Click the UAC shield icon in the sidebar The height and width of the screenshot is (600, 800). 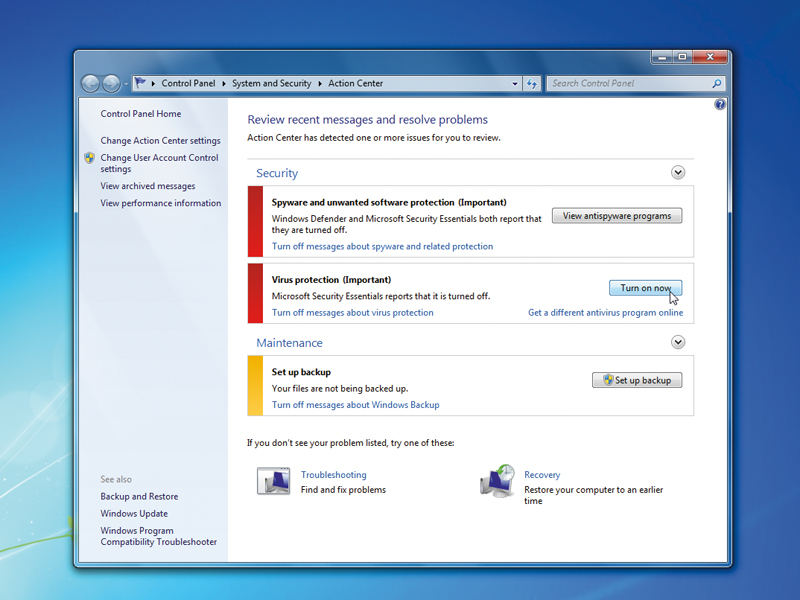(89, 158)
